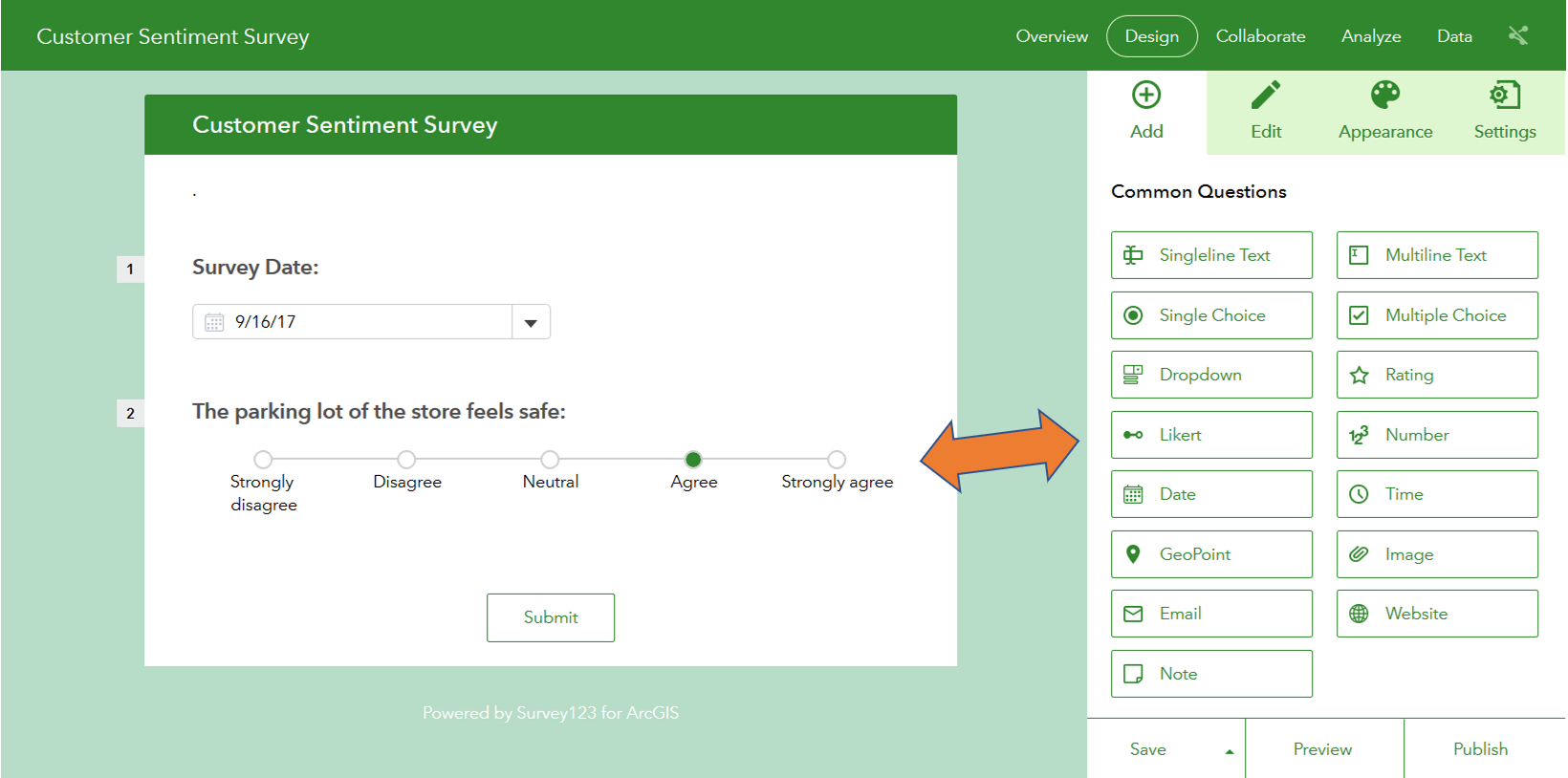Click the share icon in header
The height and width of the screenshot is (778, 1568).
1518,36
